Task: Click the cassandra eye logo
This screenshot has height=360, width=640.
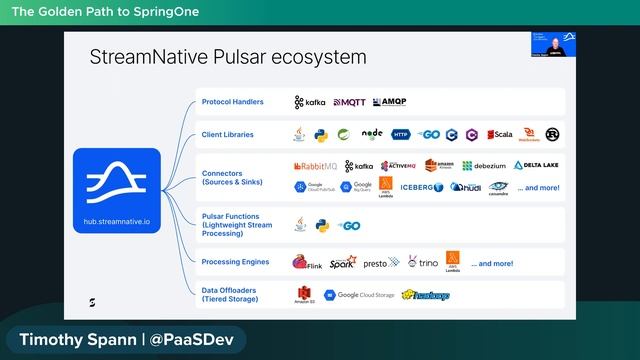Action: pos(498,188)
